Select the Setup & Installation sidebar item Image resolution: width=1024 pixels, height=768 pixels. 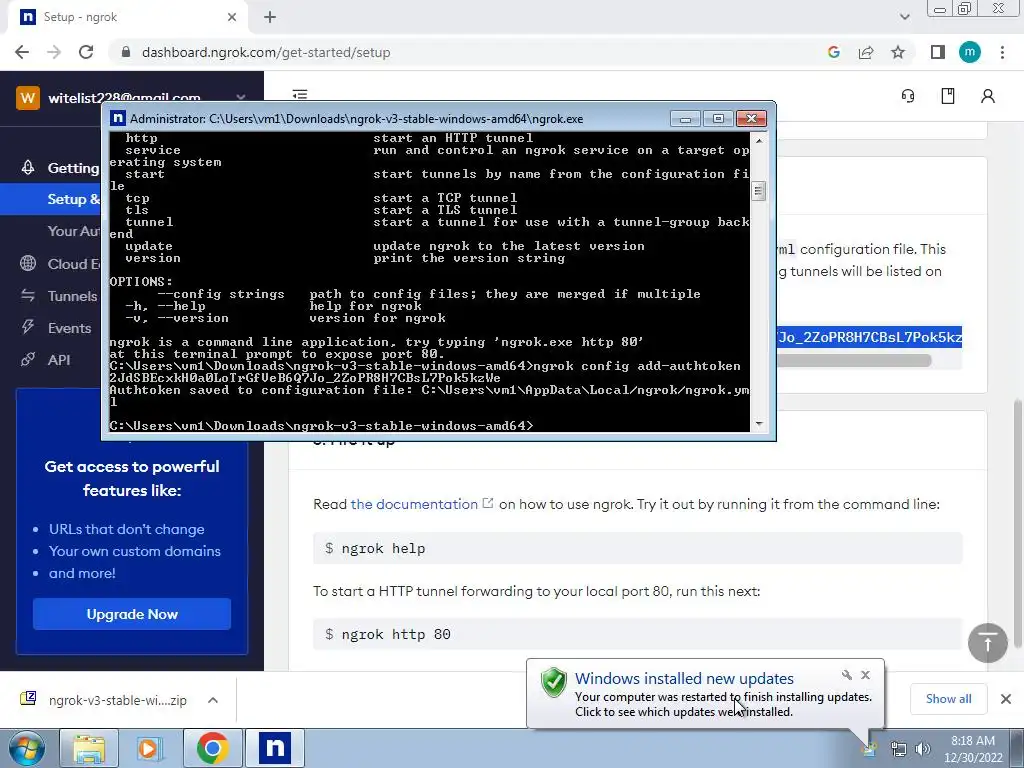tap(51, 199)
